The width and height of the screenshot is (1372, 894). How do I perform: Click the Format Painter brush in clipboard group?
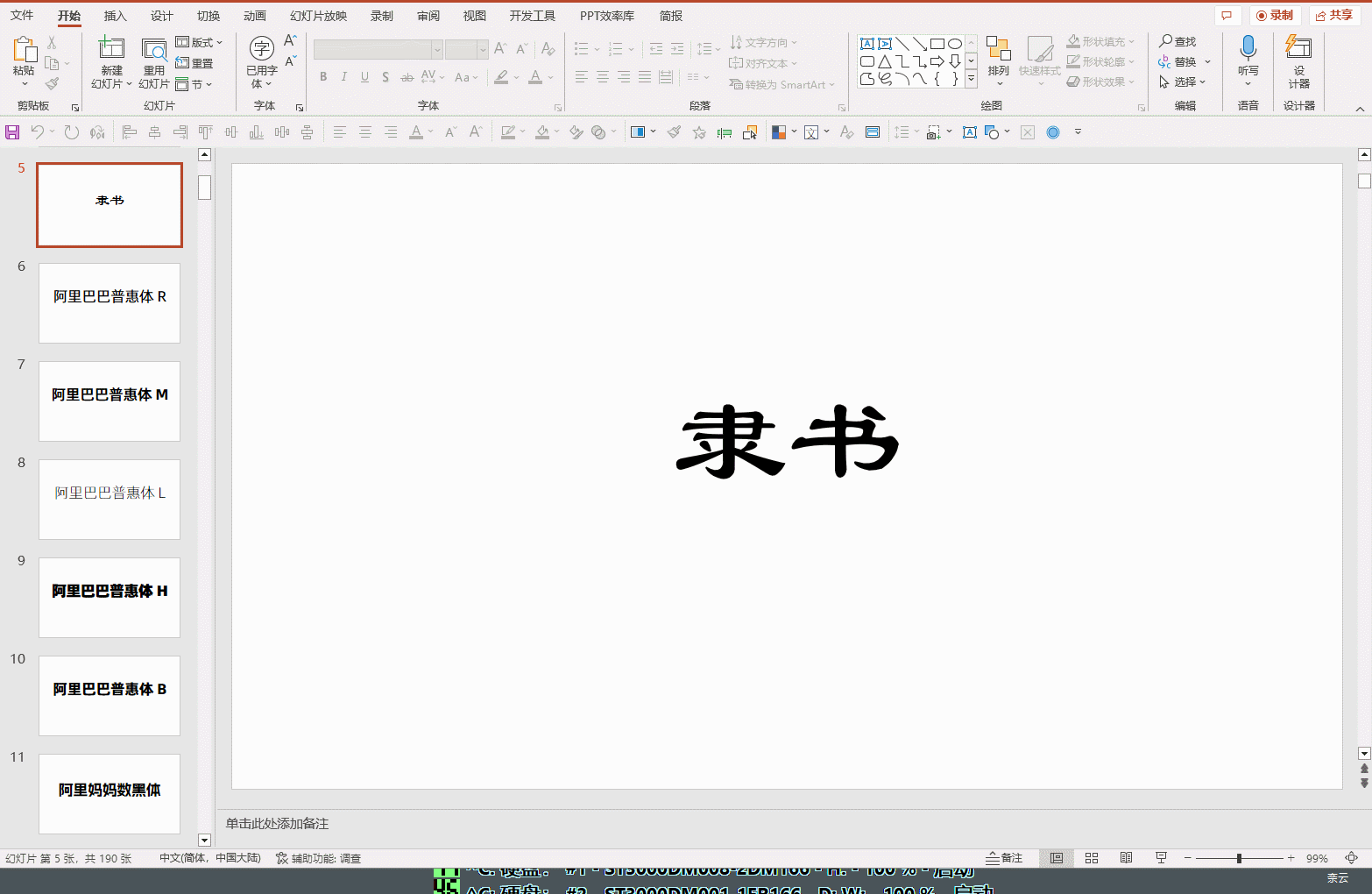click(52, 84)
